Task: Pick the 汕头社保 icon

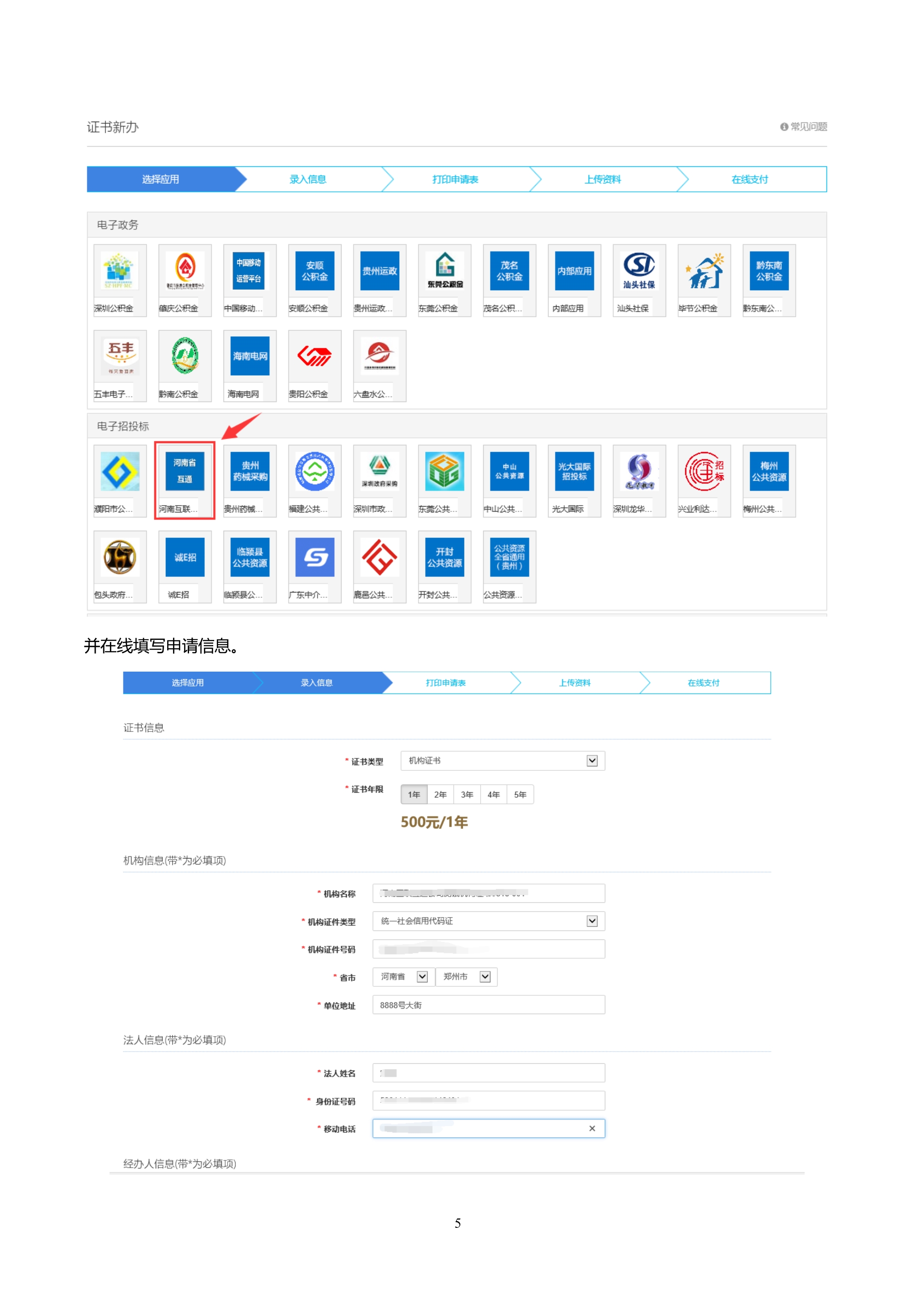Action: click(x=639, y=280)
